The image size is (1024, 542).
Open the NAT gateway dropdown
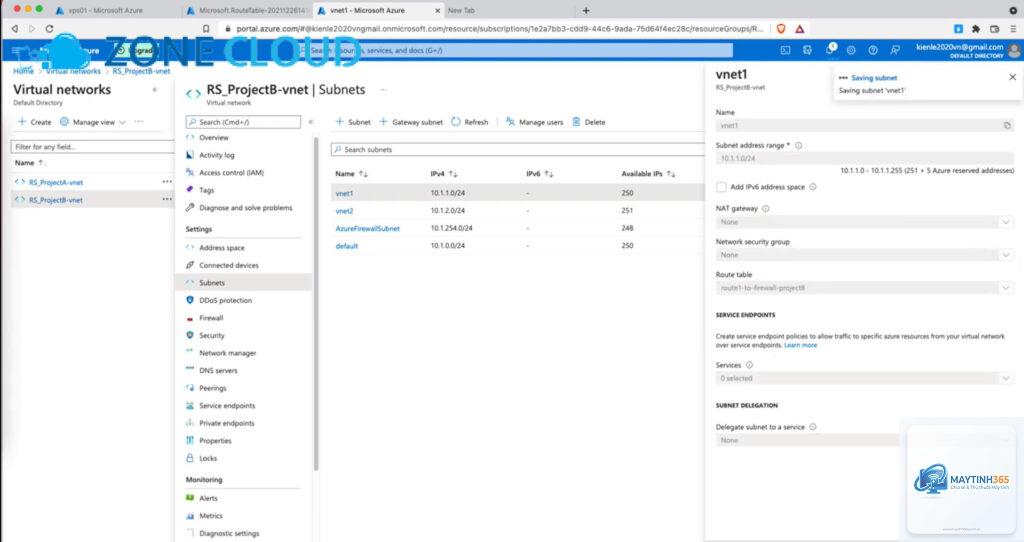click(x=865, y=222)
